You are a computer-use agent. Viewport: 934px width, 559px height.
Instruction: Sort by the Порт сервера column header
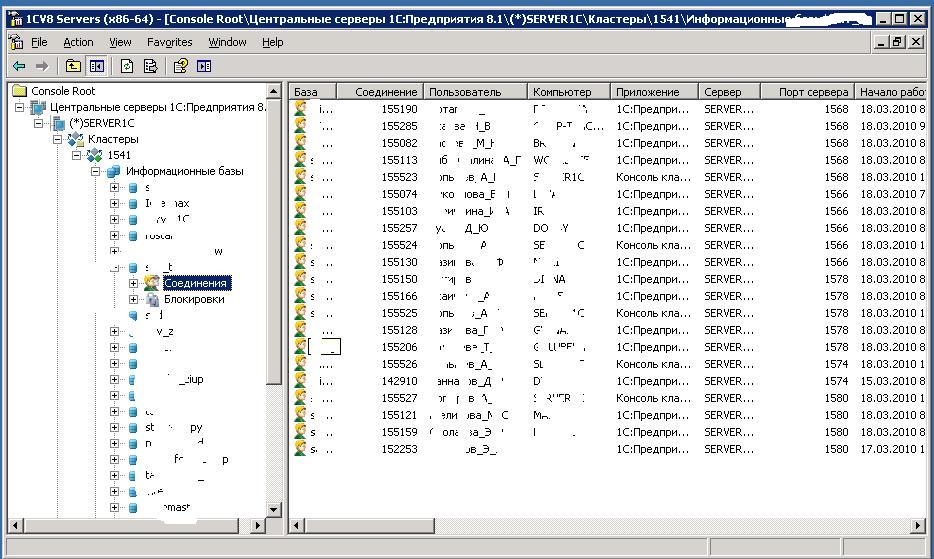click(x=807, y=92)
